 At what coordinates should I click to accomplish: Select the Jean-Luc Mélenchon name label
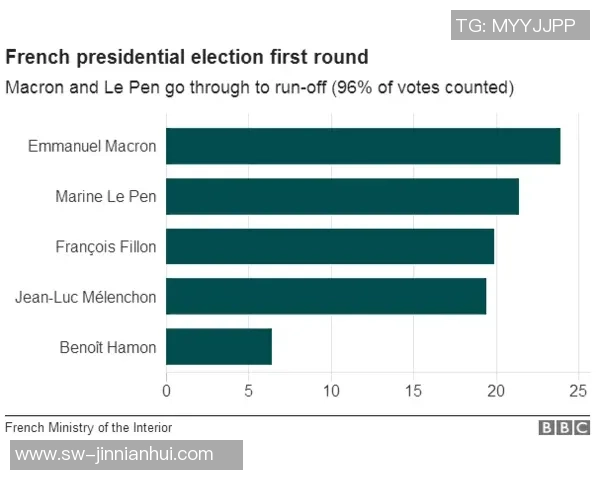tap(86, 297)
